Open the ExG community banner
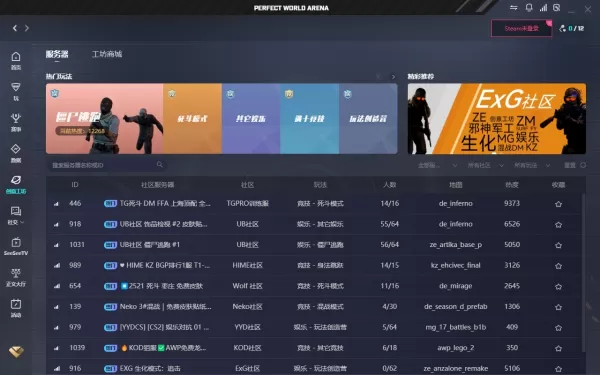 pos(497,119)
